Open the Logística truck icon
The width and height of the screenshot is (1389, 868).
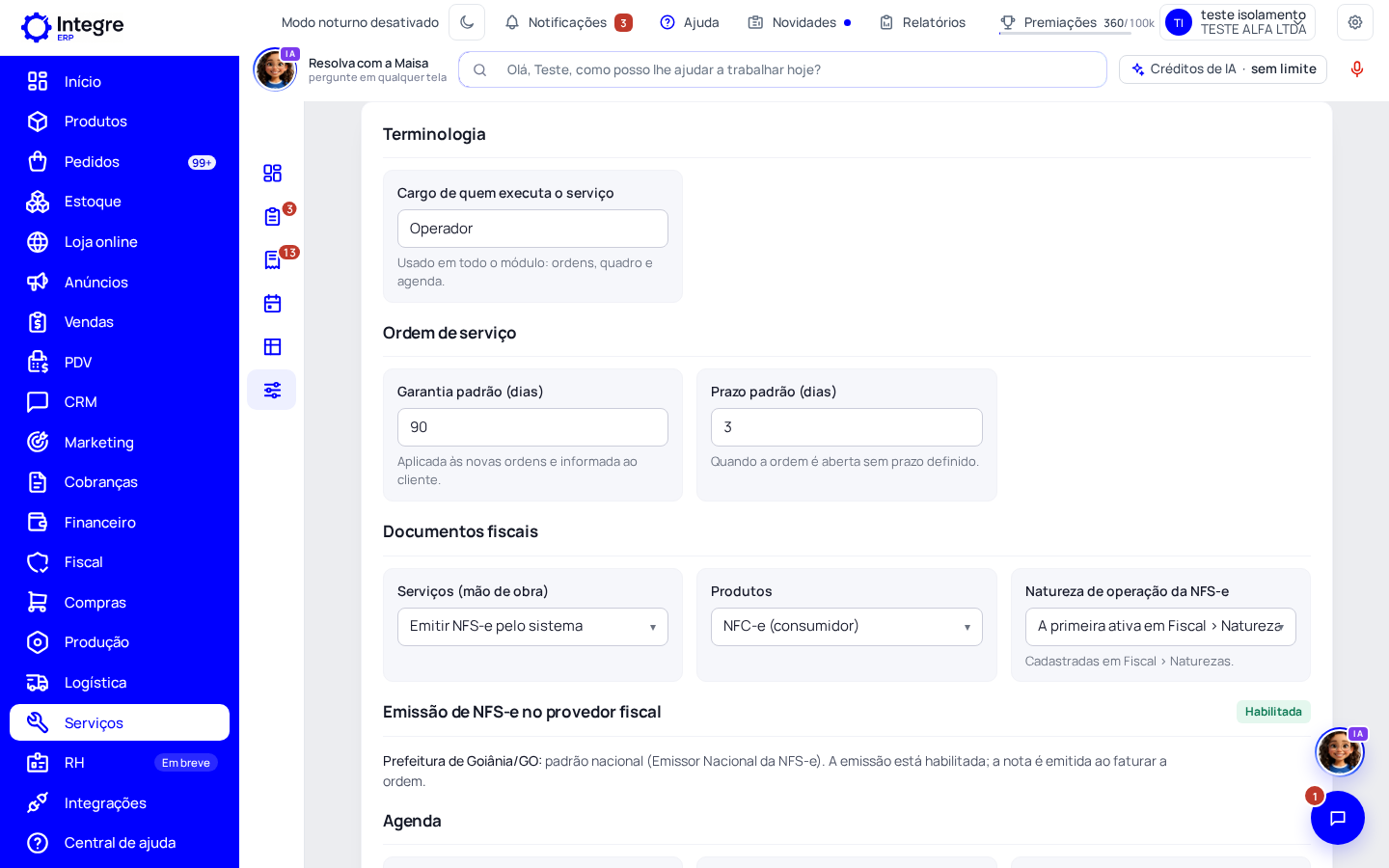coord(38,683)
